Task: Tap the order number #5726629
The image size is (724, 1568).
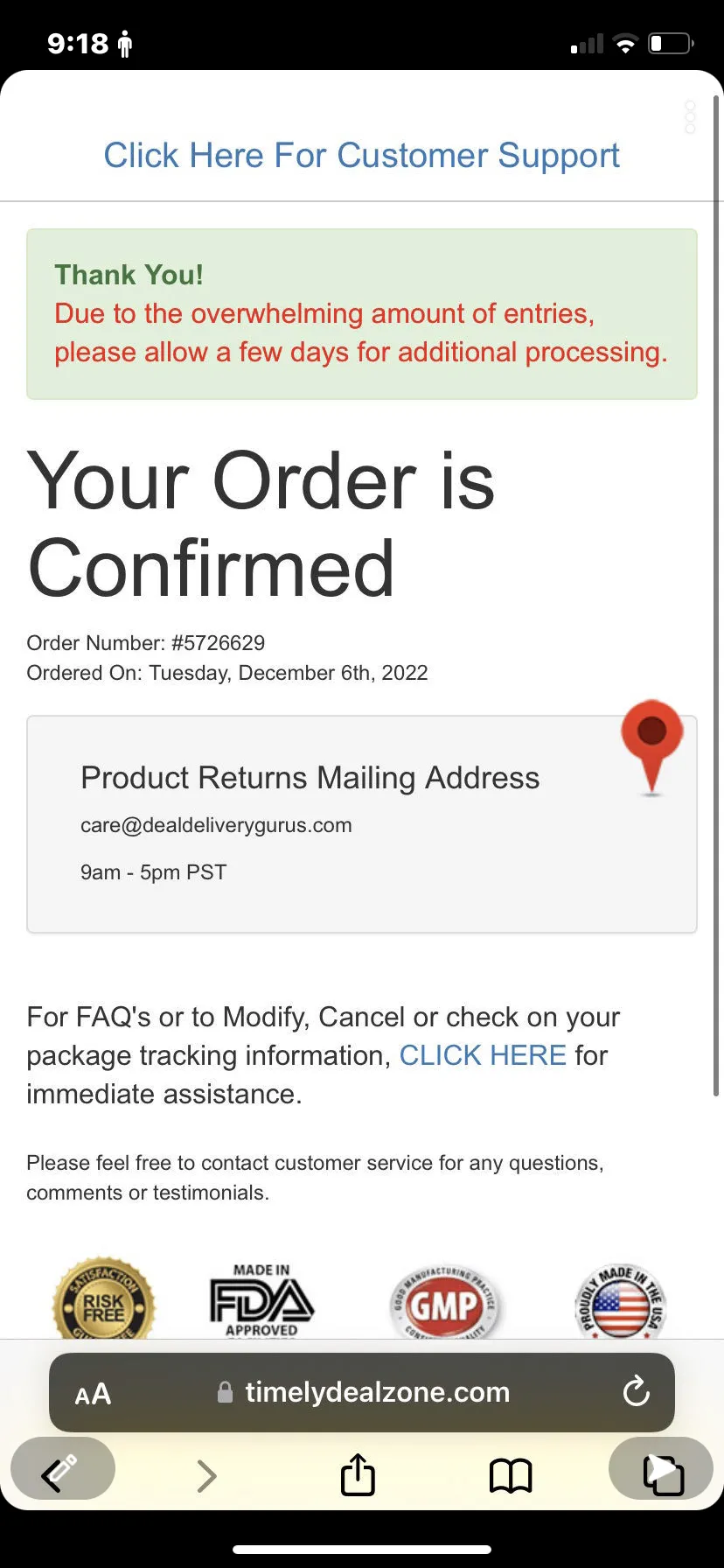Action: [x=219, y=643]
